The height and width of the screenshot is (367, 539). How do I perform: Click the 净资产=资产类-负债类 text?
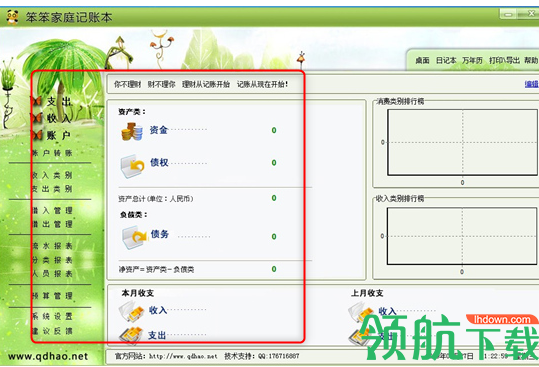pos(156,269)
